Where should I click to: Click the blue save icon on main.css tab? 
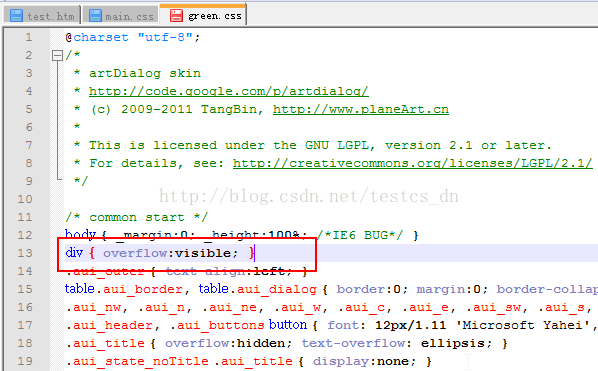point(95,16)
